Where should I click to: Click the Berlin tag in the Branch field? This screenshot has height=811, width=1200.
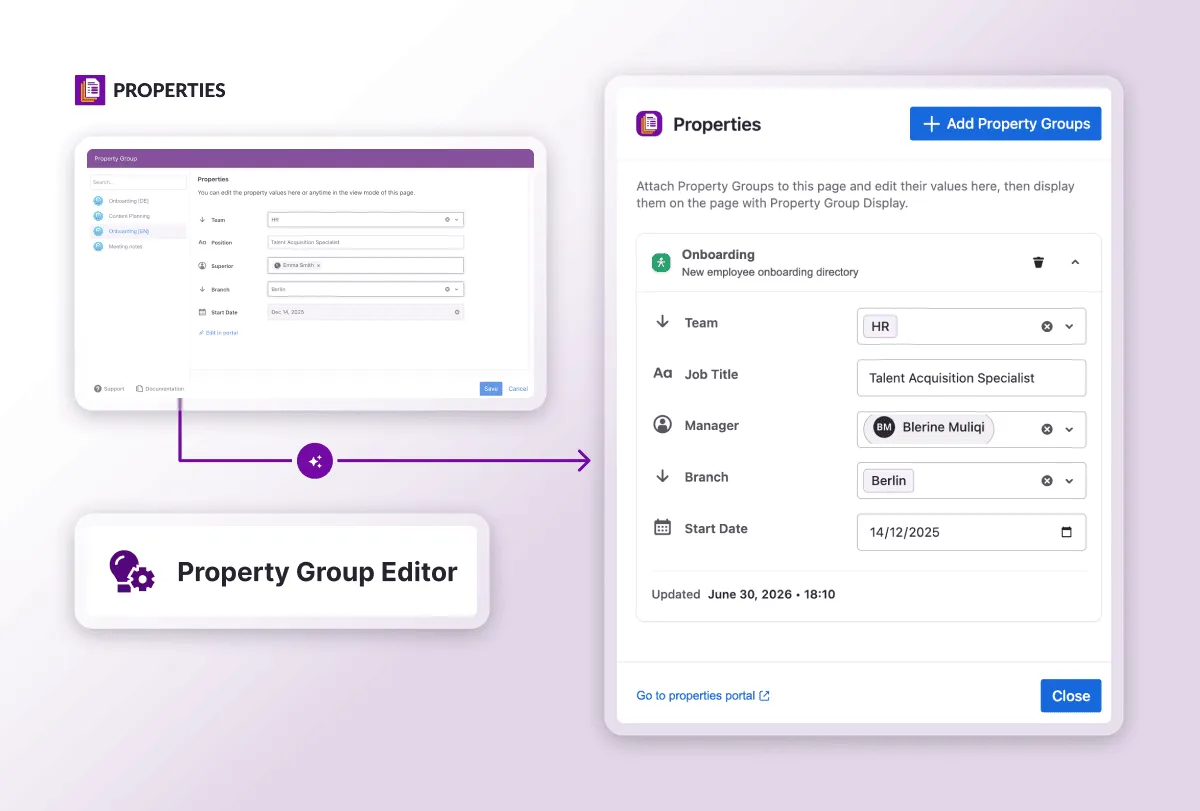click(x=888, y=481)
